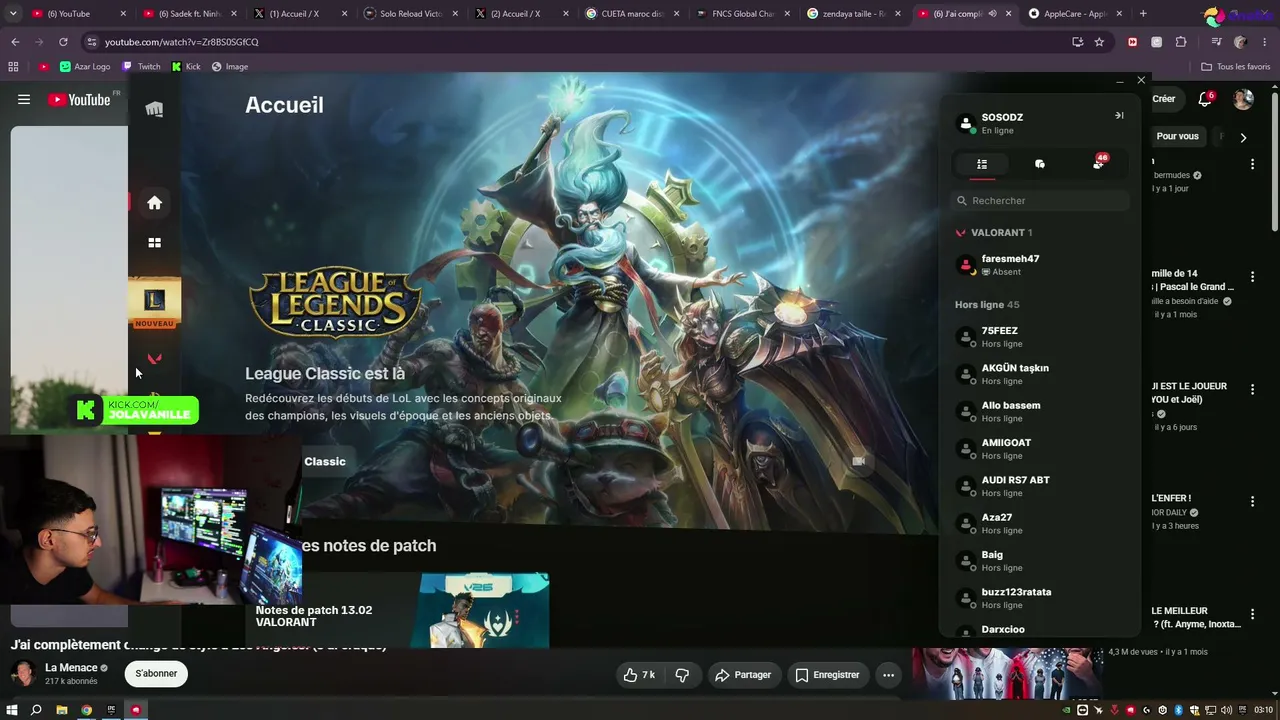Open options menu for Pascal le Grand video
Image resolution: width=1280 pixels, height=720 pixels.
click(x=1252, y=276)
